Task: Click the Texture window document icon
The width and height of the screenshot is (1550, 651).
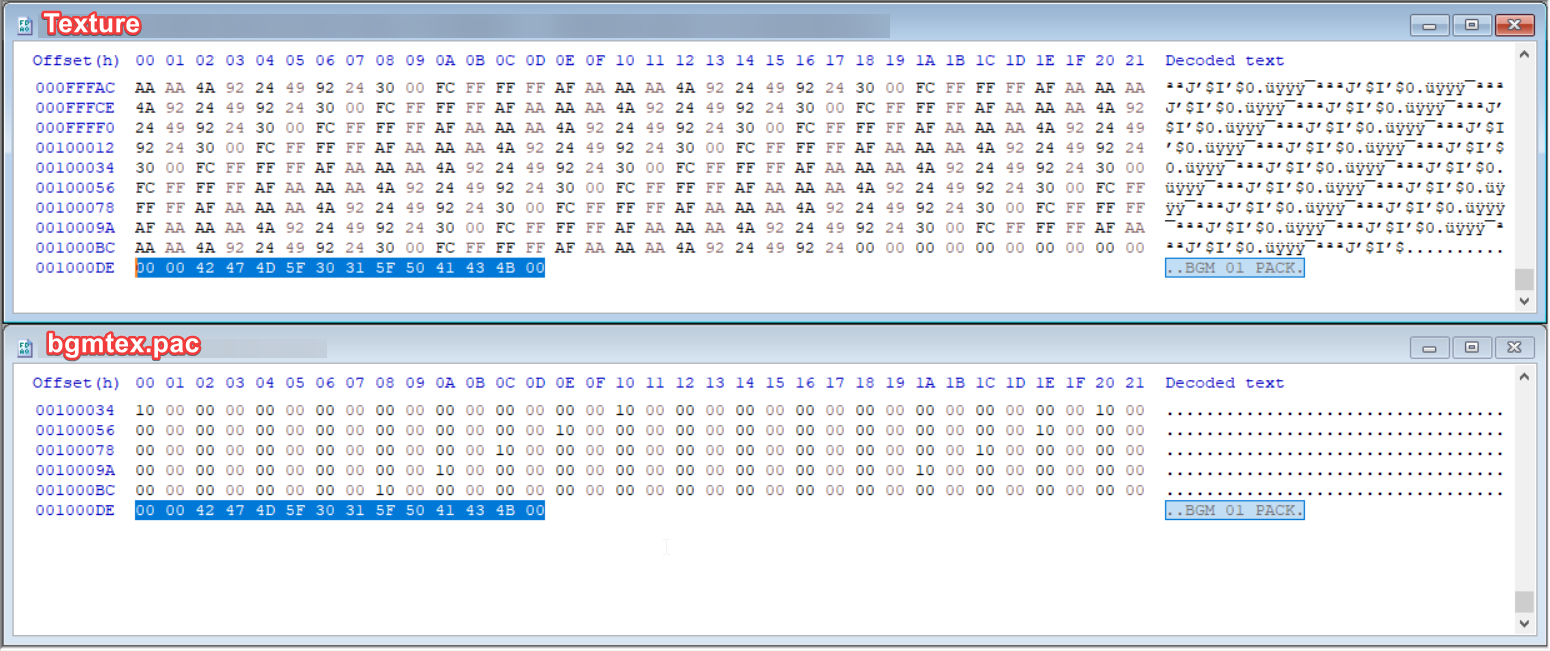Action: (26, 24)
